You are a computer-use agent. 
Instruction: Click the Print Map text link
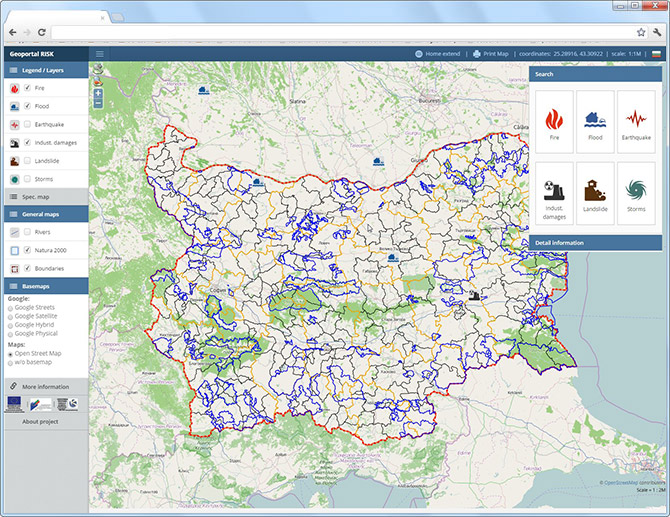point(496,54)
